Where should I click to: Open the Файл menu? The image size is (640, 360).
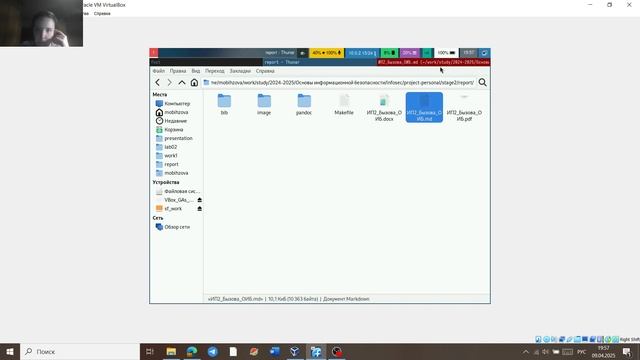click(159, 71)
